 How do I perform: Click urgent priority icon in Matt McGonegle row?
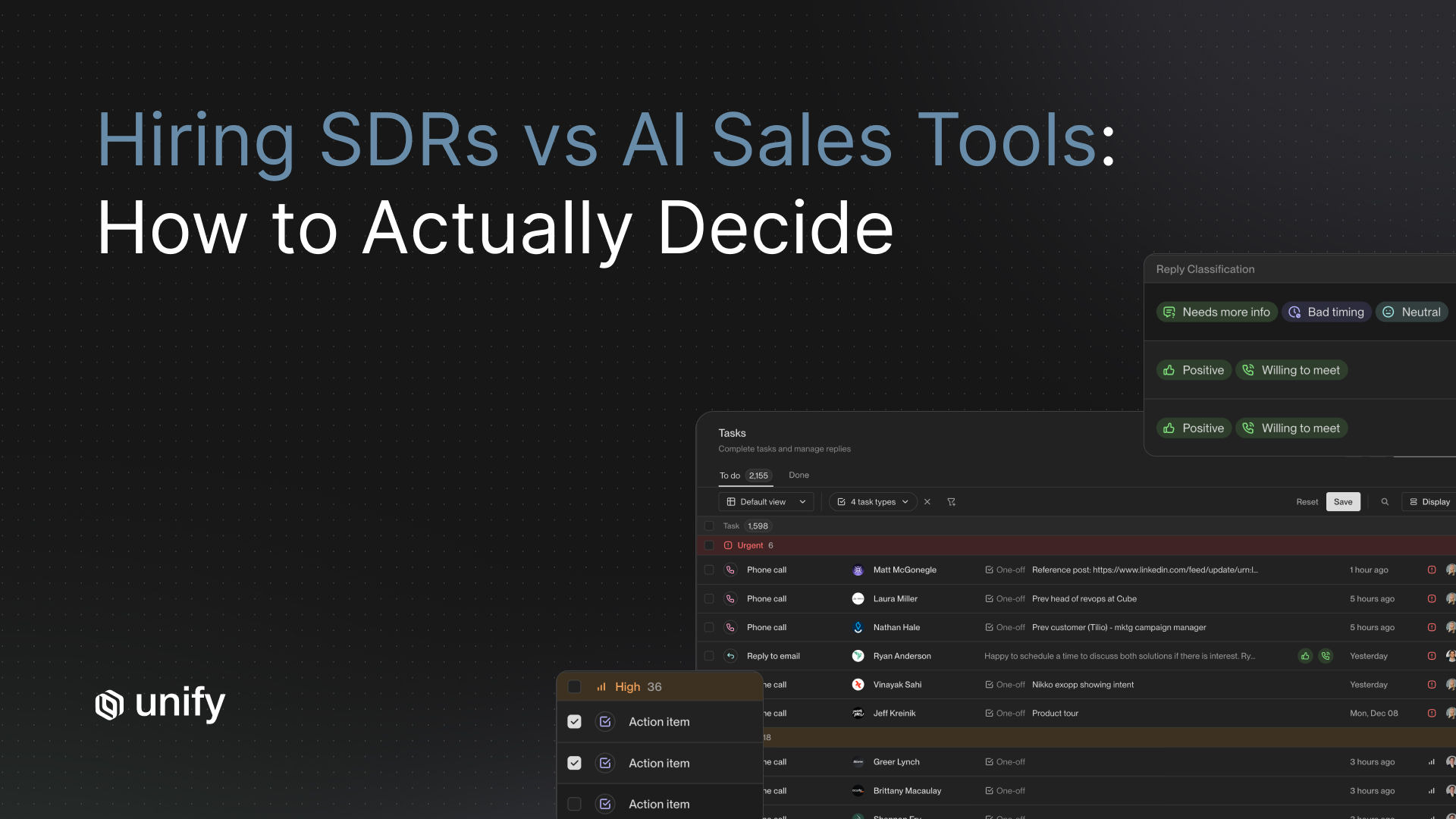(x=1432, y=570)
